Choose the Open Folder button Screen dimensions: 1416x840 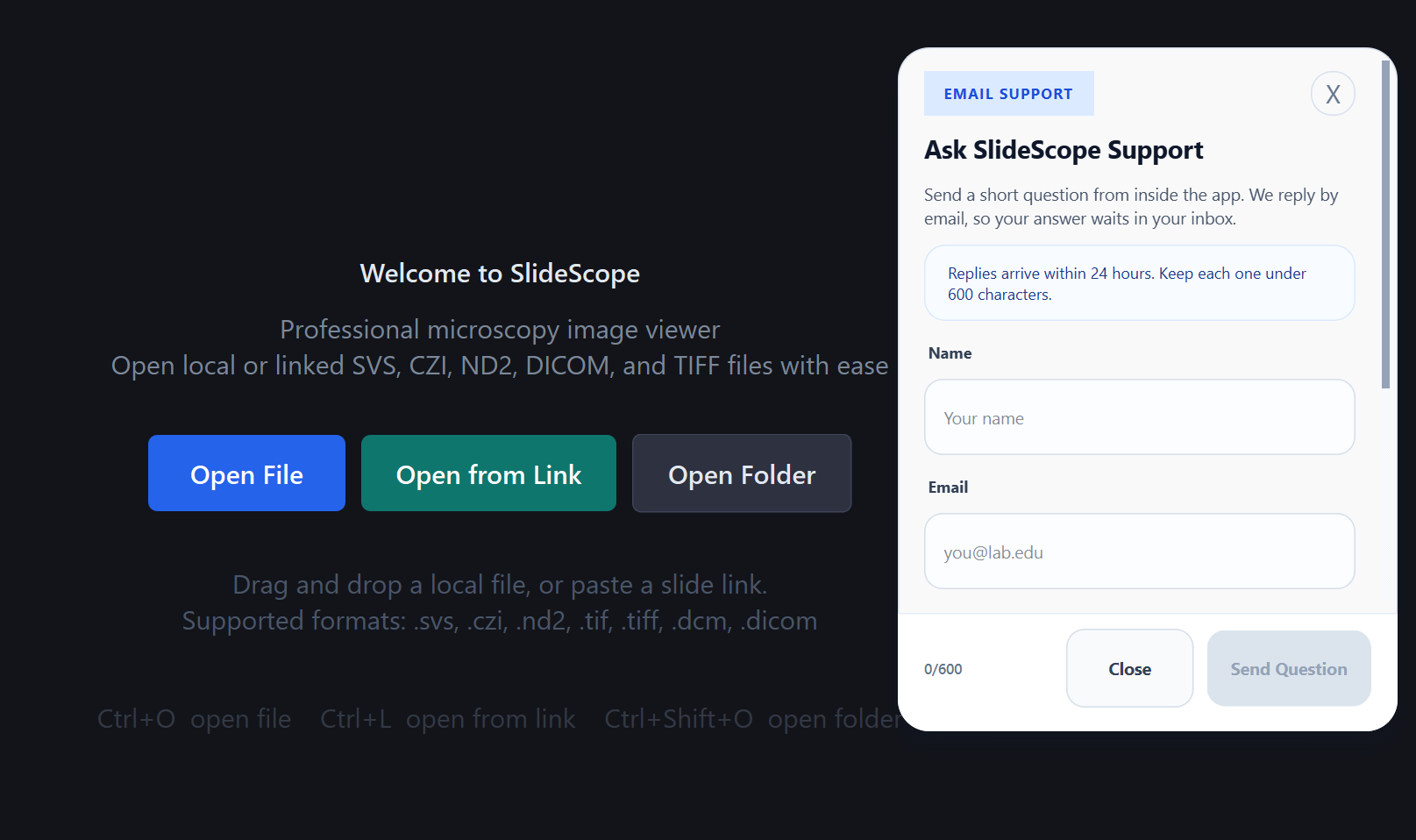[742, 473]
